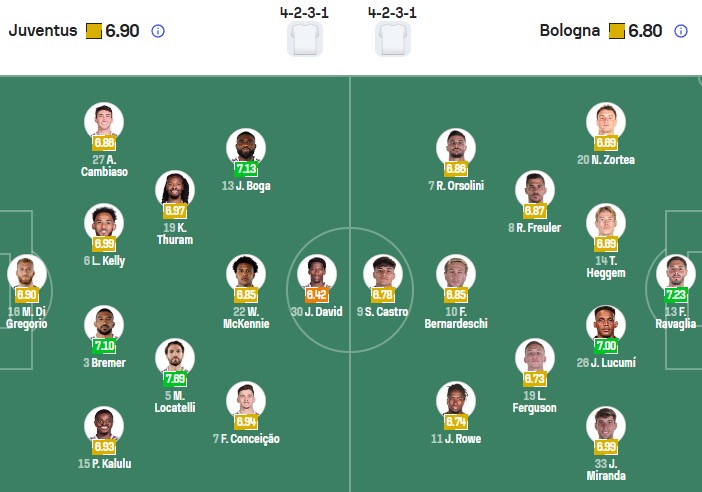Click the info icon next to Bologna rating
The image size is (702, 492).
click(x=681, y=31)
